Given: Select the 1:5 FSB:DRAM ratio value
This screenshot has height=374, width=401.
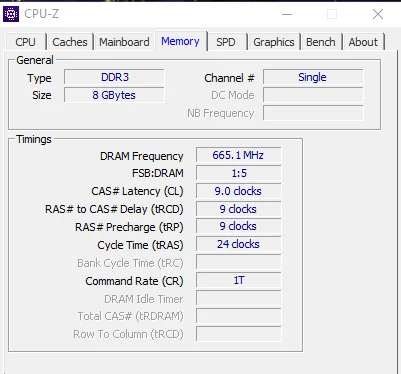Looking at the screenshot, I should 239,173.
